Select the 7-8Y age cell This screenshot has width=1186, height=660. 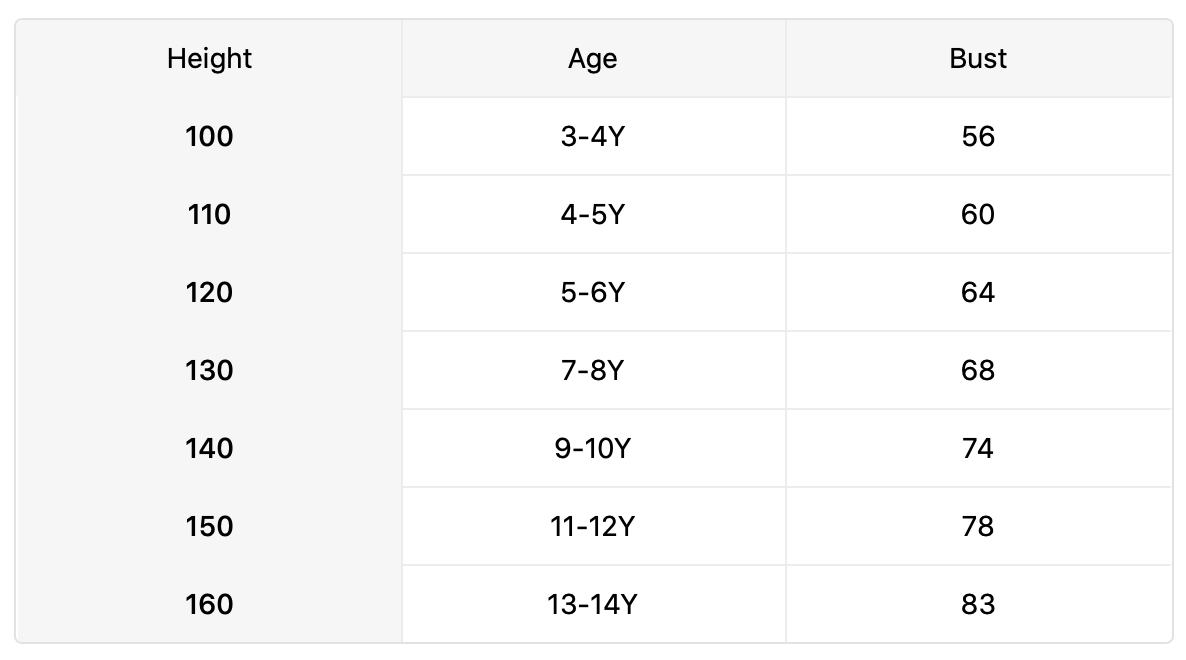593,371
